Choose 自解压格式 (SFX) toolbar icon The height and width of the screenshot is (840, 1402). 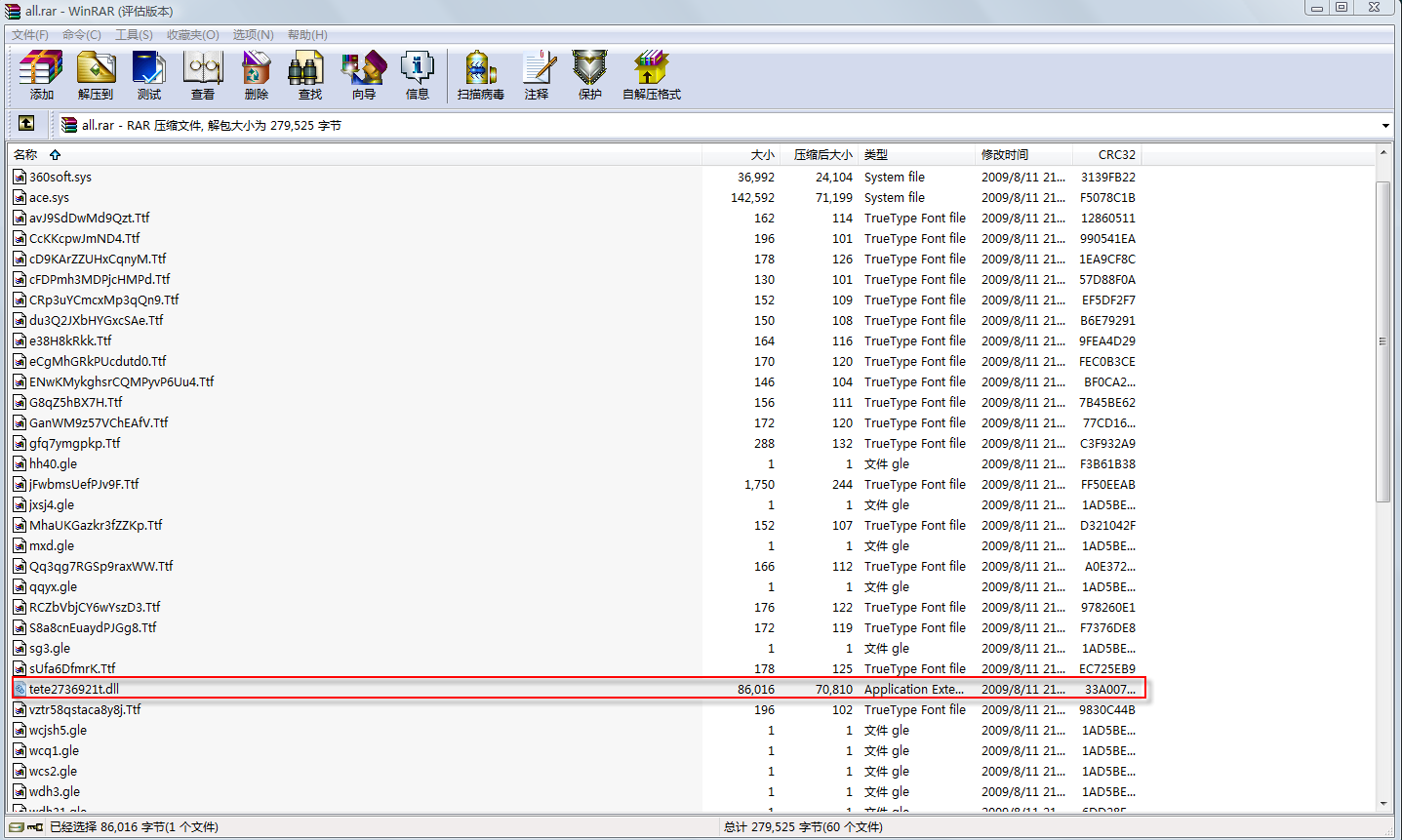(x=652, y=76)
